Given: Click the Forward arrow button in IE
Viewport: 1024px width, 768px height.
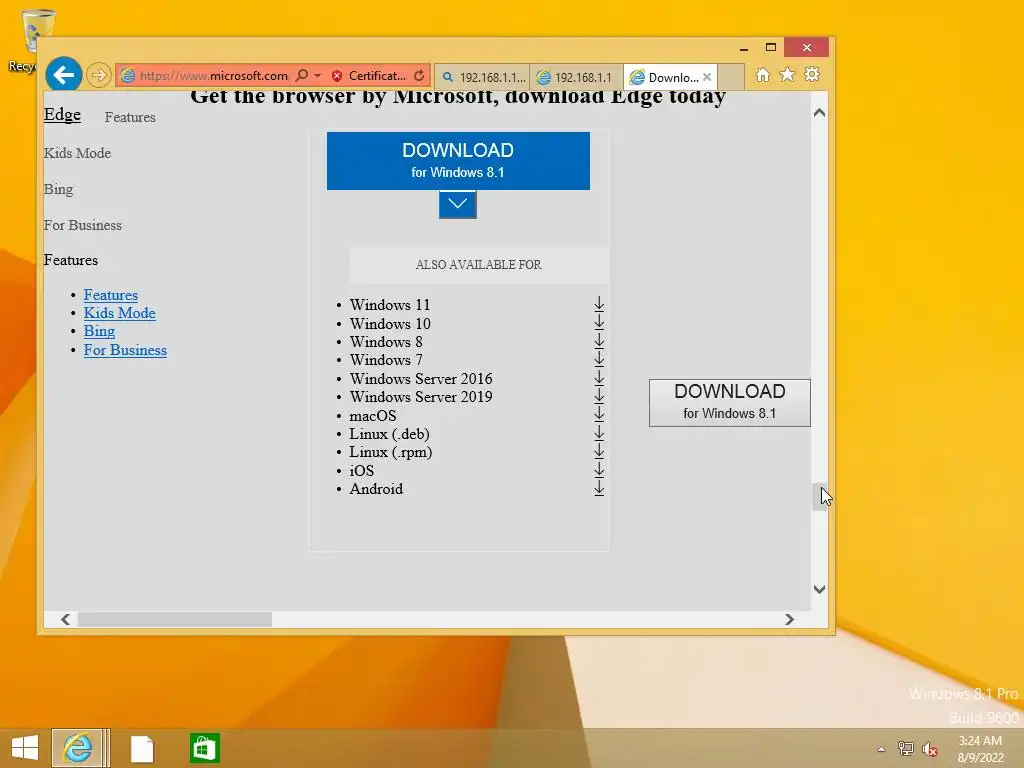Looking at the screenshot, I should [x=99, y=75].
